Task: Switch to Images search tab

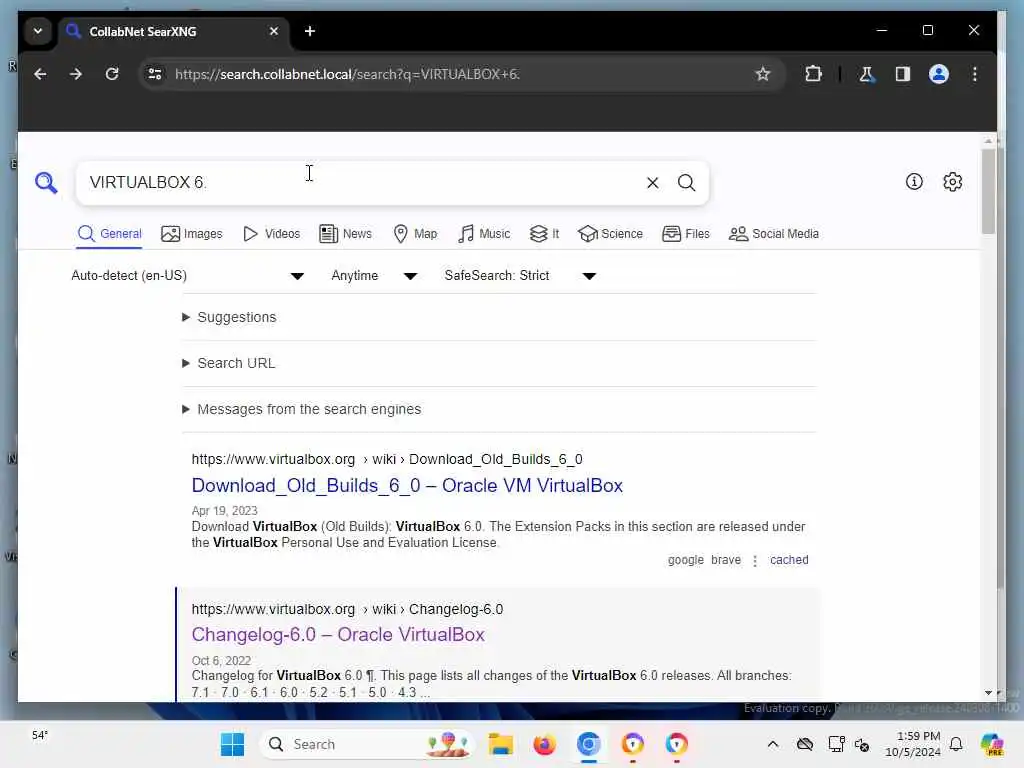Action: (191, 234)
